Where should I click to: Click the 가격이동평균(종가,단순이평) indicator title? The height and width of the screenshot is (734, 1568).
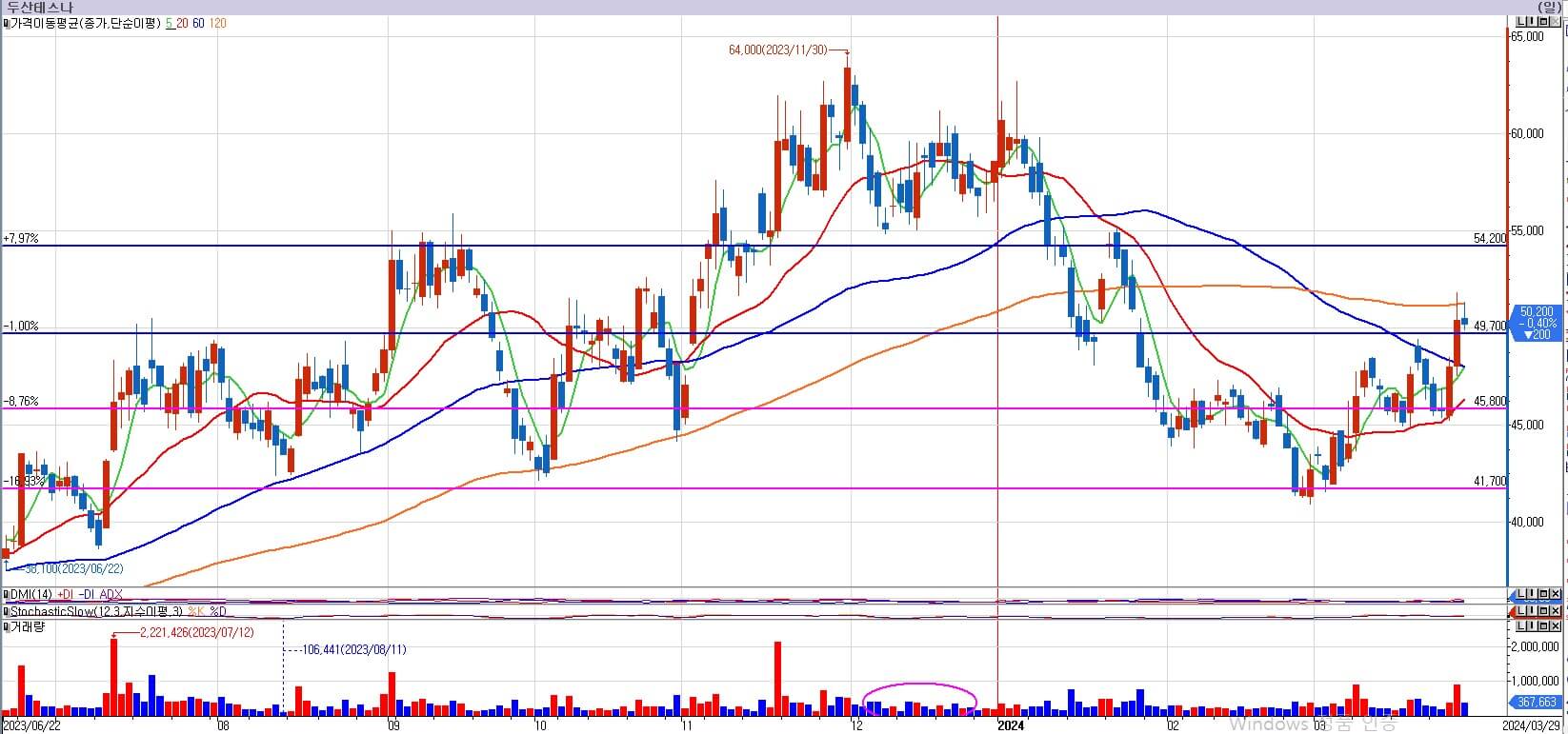point(86,23)
